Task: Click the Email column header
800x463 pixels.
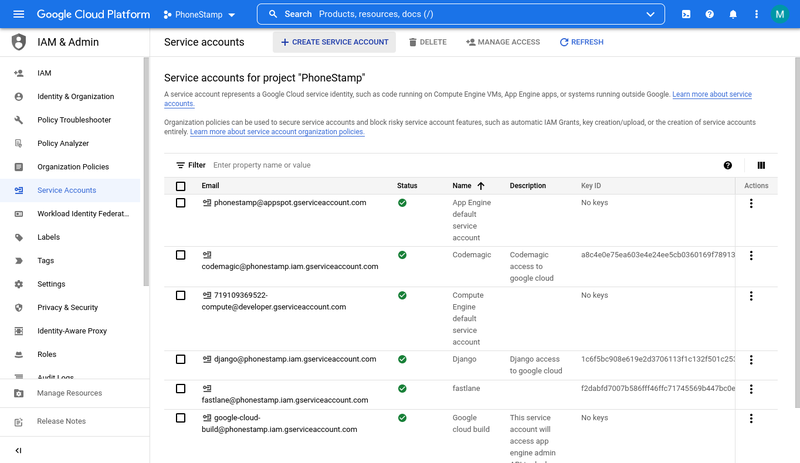Action: (x=210, y=186)
